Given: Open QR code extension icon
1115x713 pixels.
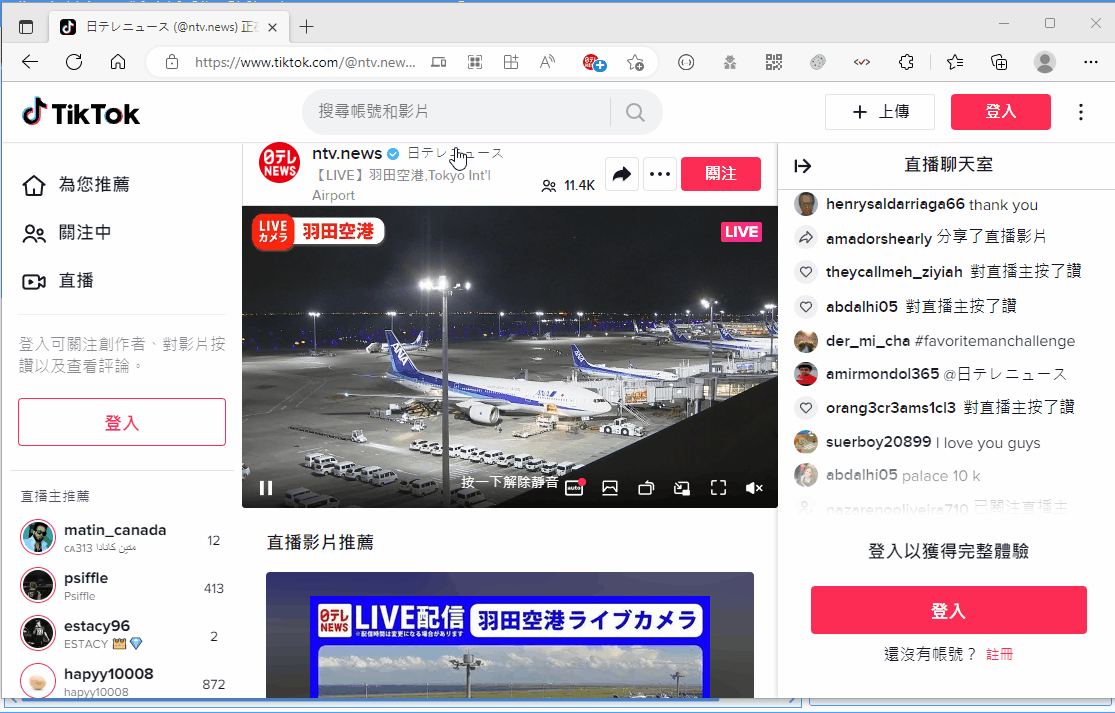Looking at the screenshot, I should click(774, 63).
